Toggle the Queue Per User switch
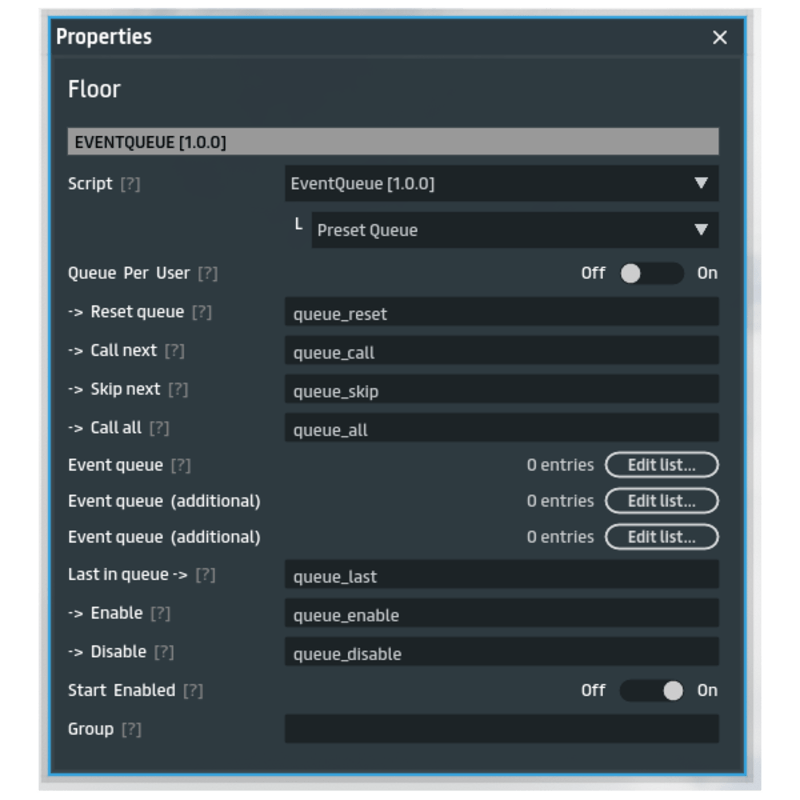The height and width of the screenshot is (800, 800). coord(651,273)
